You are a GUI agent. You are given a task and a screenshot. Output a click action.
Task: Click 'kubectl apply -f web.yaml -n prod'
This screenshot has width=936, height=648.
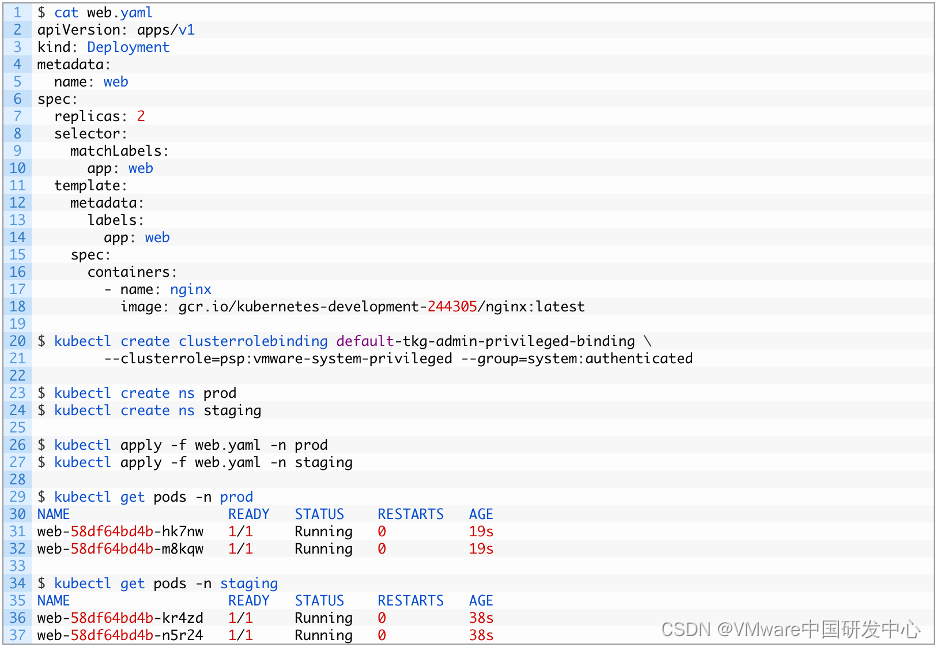pos(190,445)
